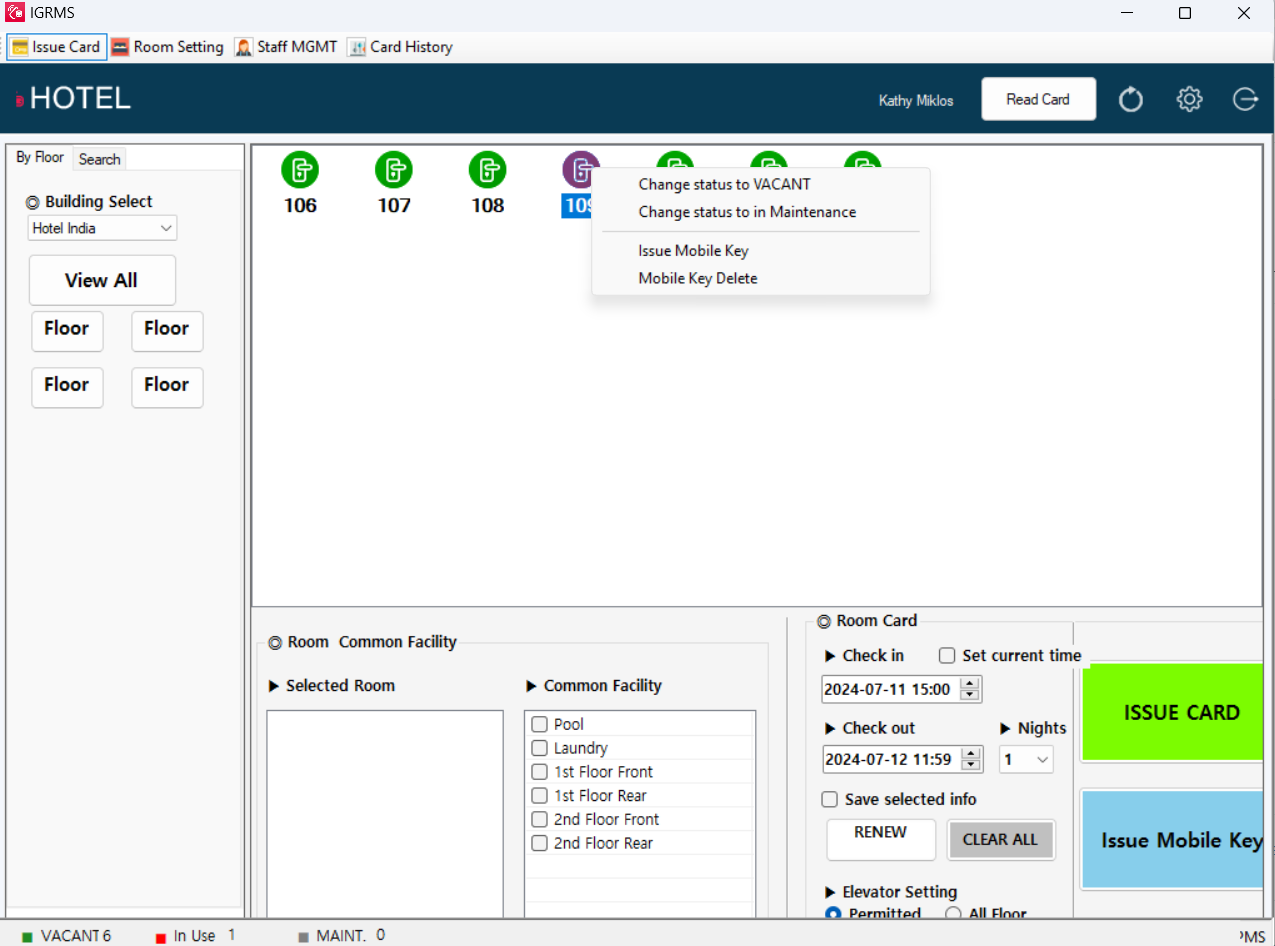The image size is (1275, 946).
Task: Increase the check-out time using the stepper
Action: coord(969,754)
